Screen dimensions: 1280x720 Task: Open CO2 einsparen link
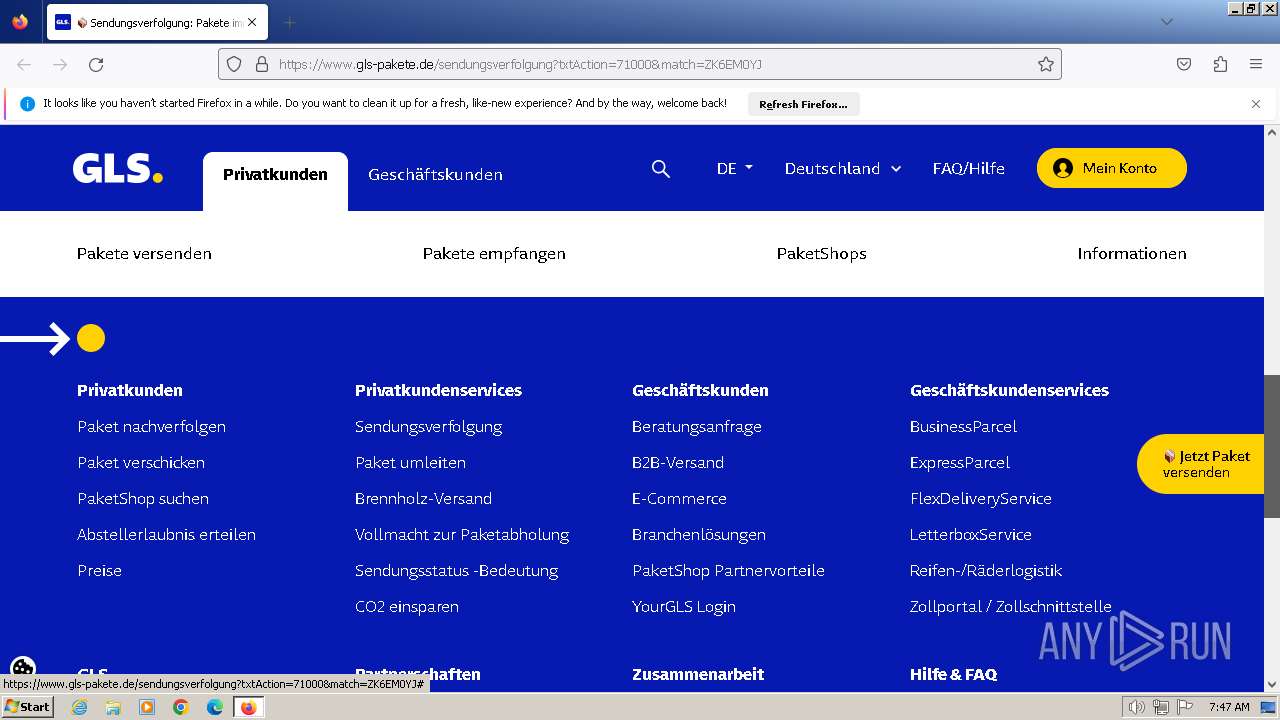click(x=407, y=607)
